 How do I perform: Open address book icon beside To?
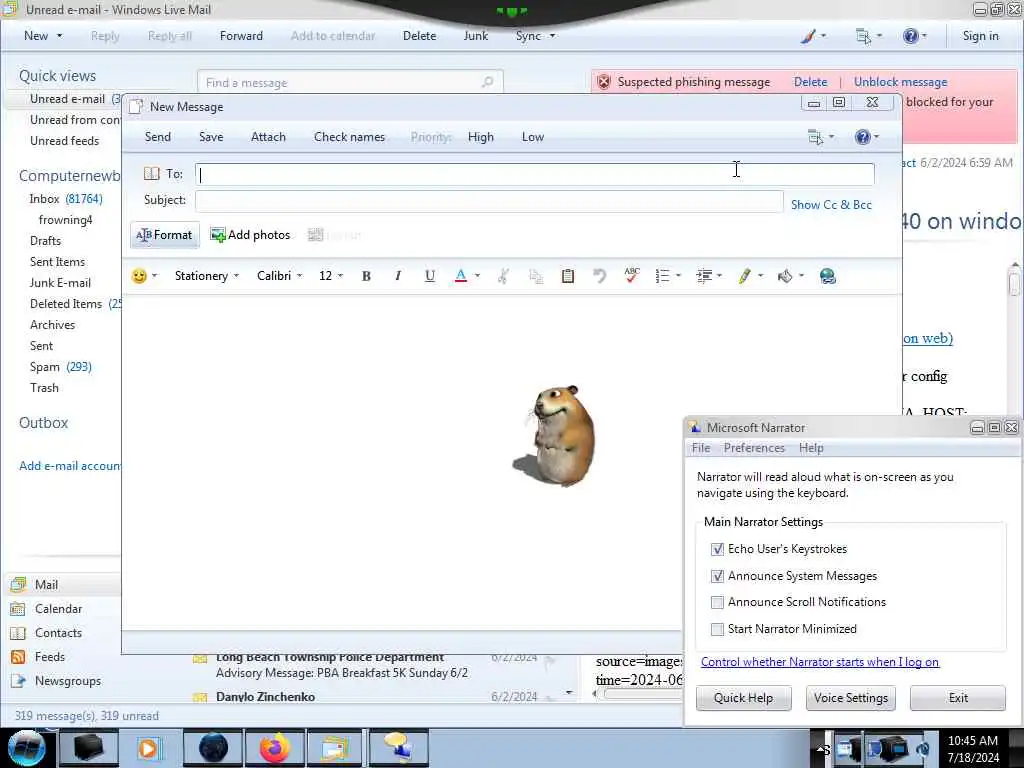coord(152,174)
